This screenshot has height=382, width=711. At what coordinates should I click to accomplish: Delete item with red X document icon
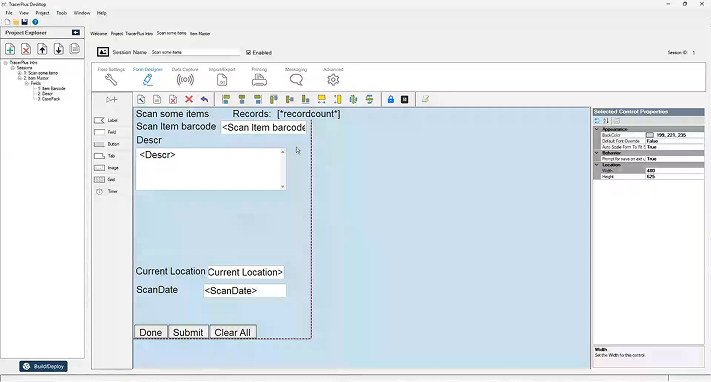[x=26, y=49]
